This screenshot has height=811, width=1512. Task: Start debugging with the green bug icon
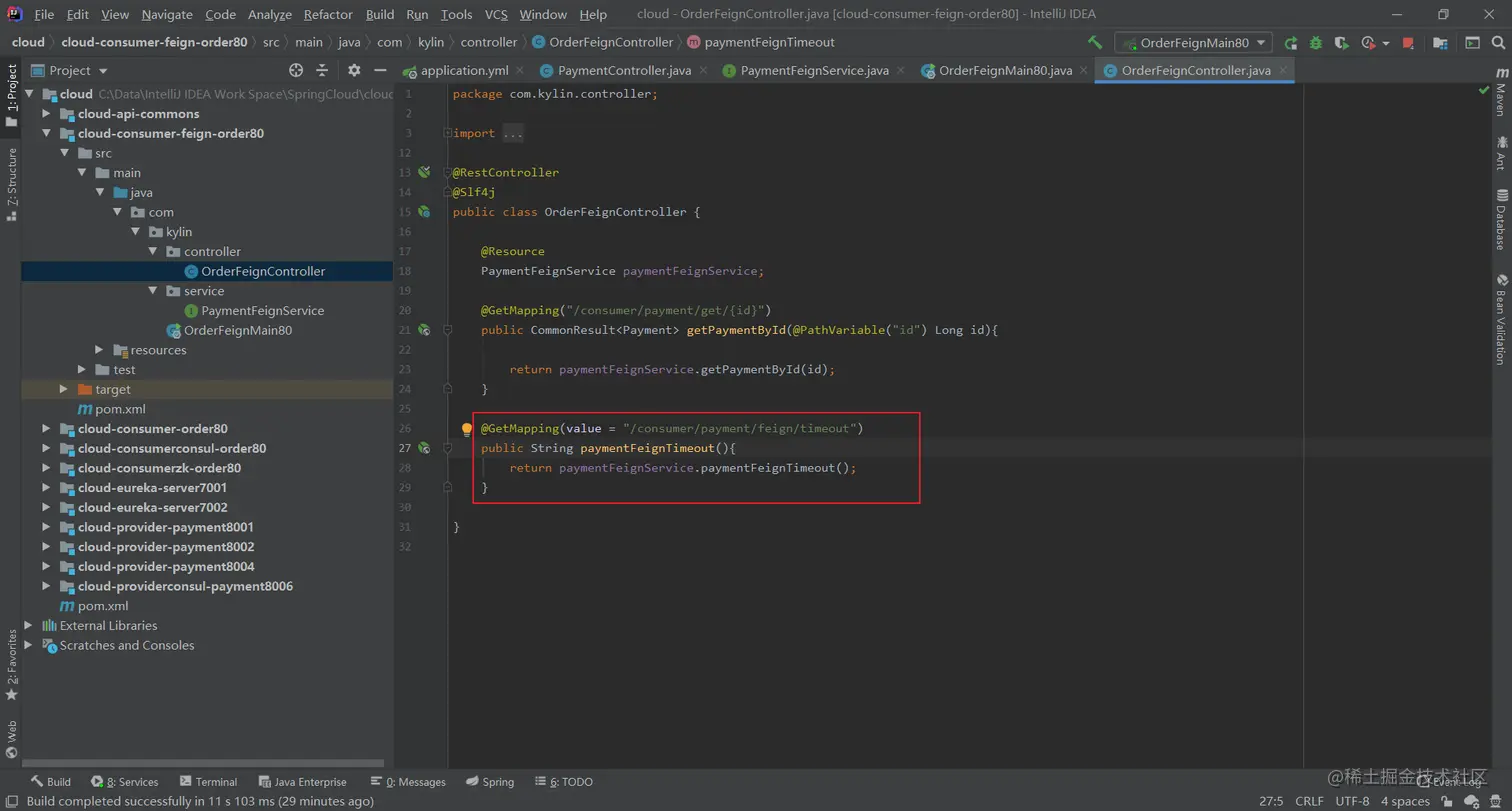point(1316,43)
